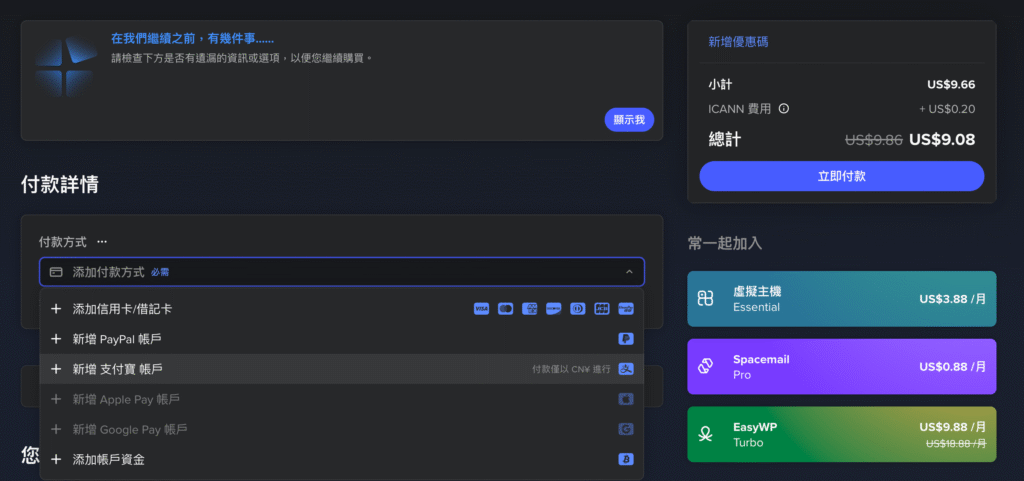Click the Bitcoin account funds icon
This screenshot has height=481, width=1024.
(626, 459)
